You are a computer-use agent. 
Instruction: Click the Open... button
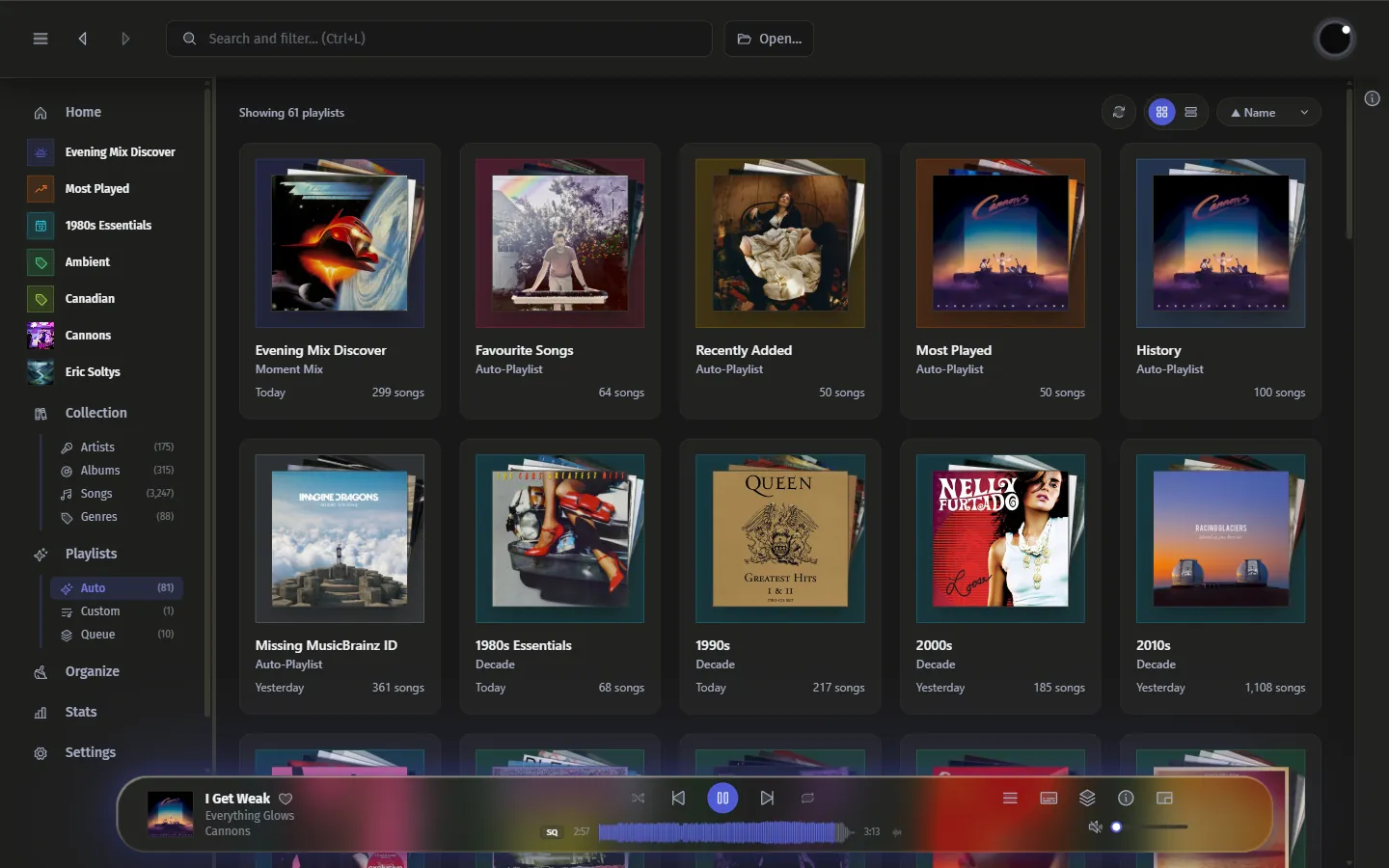pyautogui.click(x=769, y=39)
